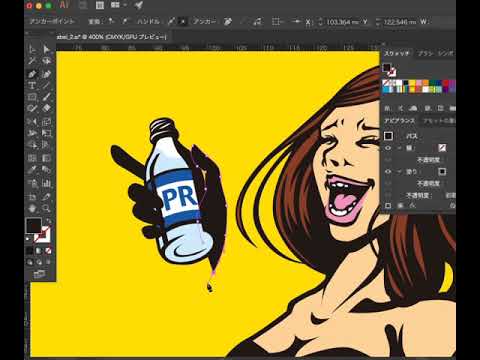Click Add New Stroke at Appearance bottom
Image resolution: width=480 pixels, height=360 pixels.
point(388,206)
